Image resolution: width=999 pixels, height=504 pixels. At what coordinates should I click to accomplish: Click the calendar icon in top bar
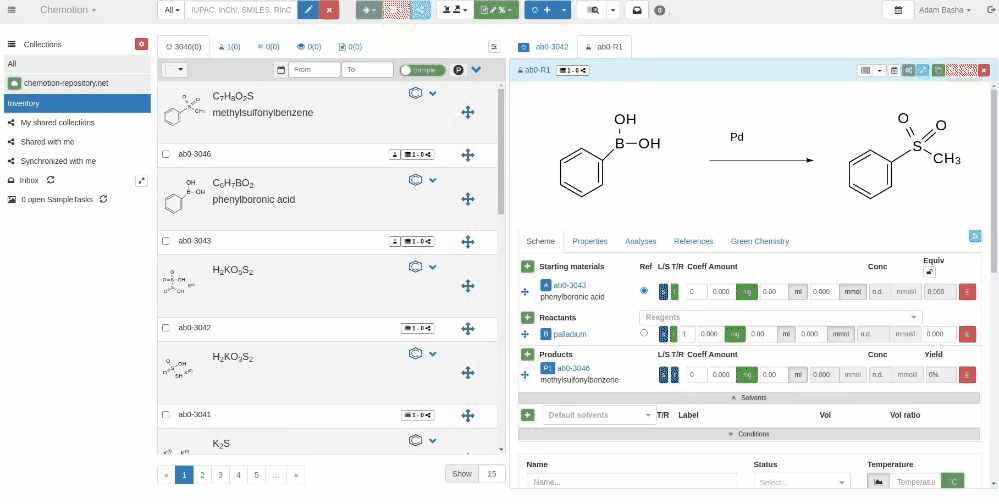(898, 10)
